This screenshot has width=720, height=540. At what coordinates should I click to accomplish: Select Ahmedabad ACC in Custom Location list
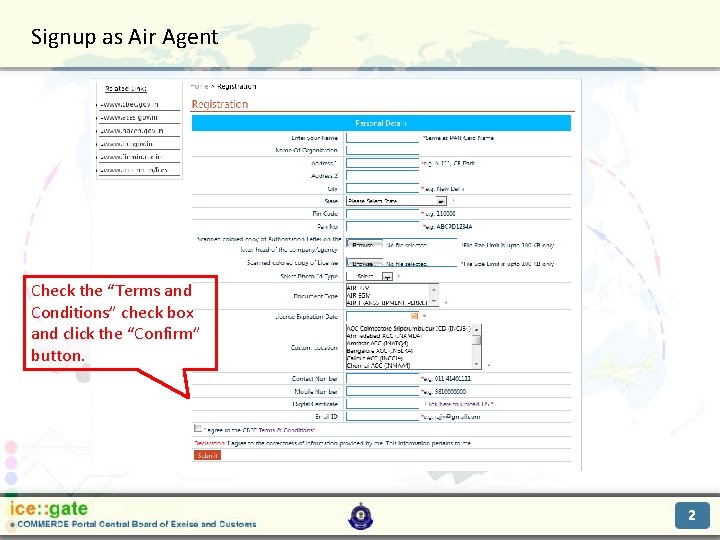coord(384,336)
